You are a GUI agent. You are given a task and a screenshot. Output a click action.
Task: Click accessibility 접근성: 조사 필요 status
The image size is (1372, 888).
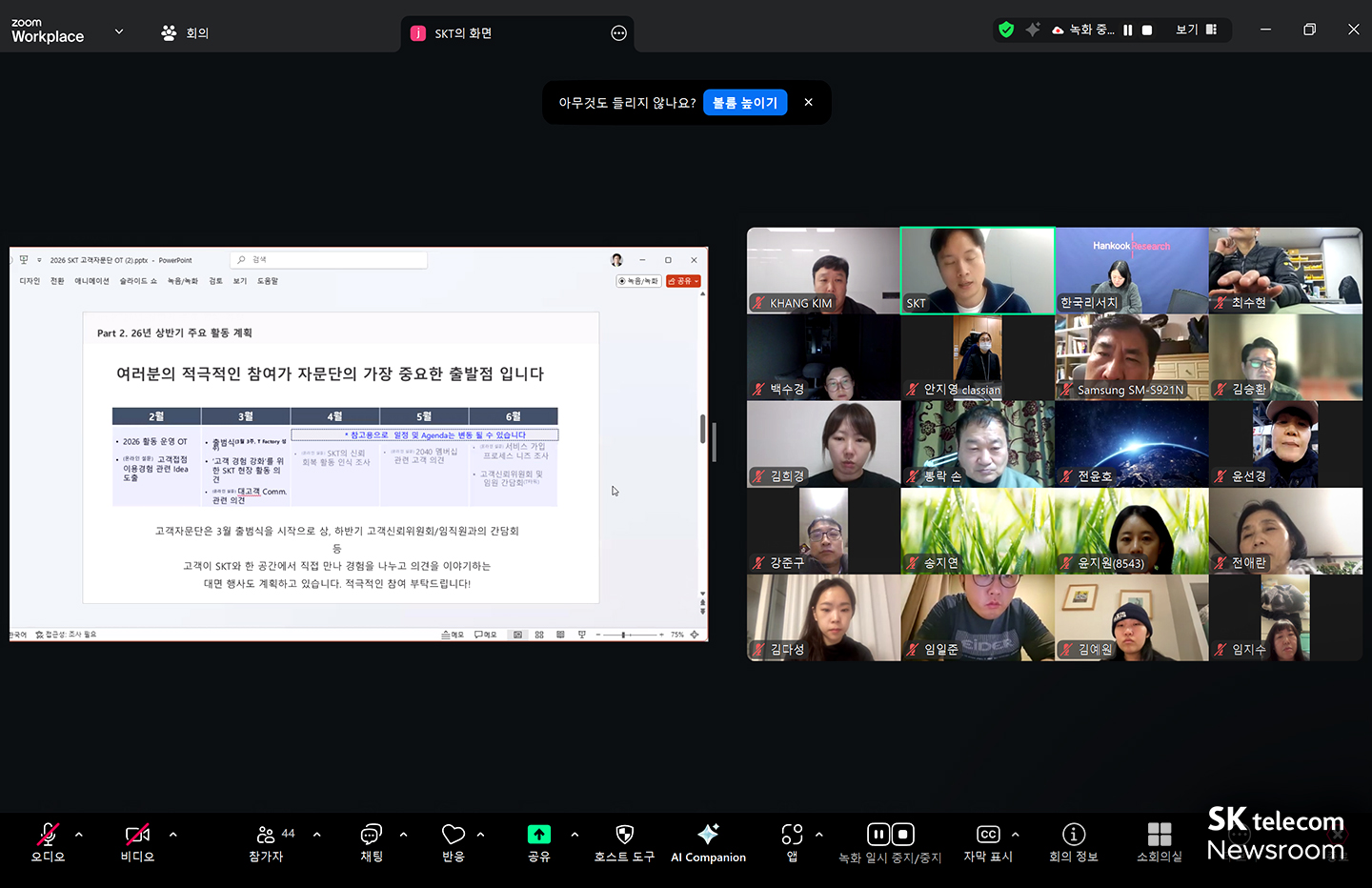tap(66, 635)
